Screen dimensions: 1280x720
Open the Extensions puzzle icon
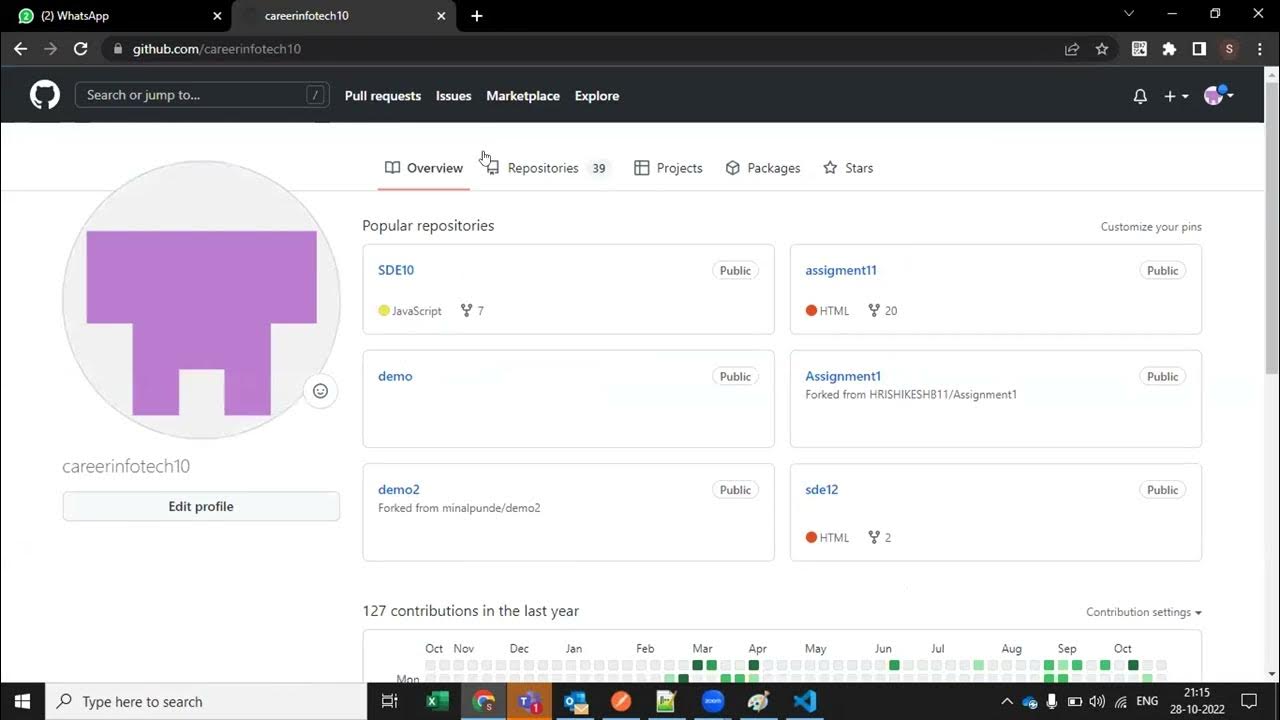coord(1169,48)
